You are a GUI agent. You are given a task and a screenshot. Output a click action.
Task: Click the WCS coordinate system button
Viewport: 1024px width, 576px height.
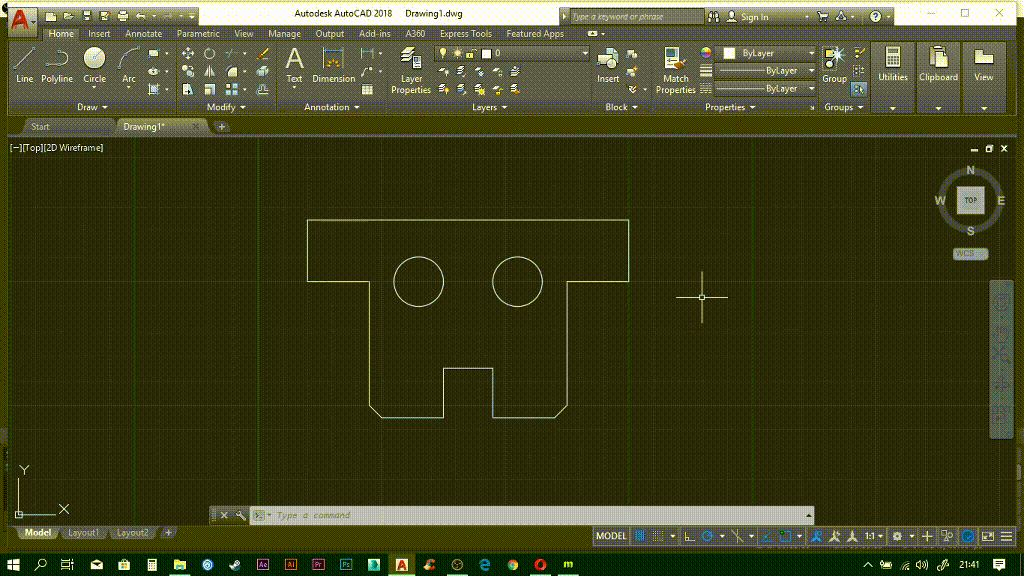tap(970, 253)
